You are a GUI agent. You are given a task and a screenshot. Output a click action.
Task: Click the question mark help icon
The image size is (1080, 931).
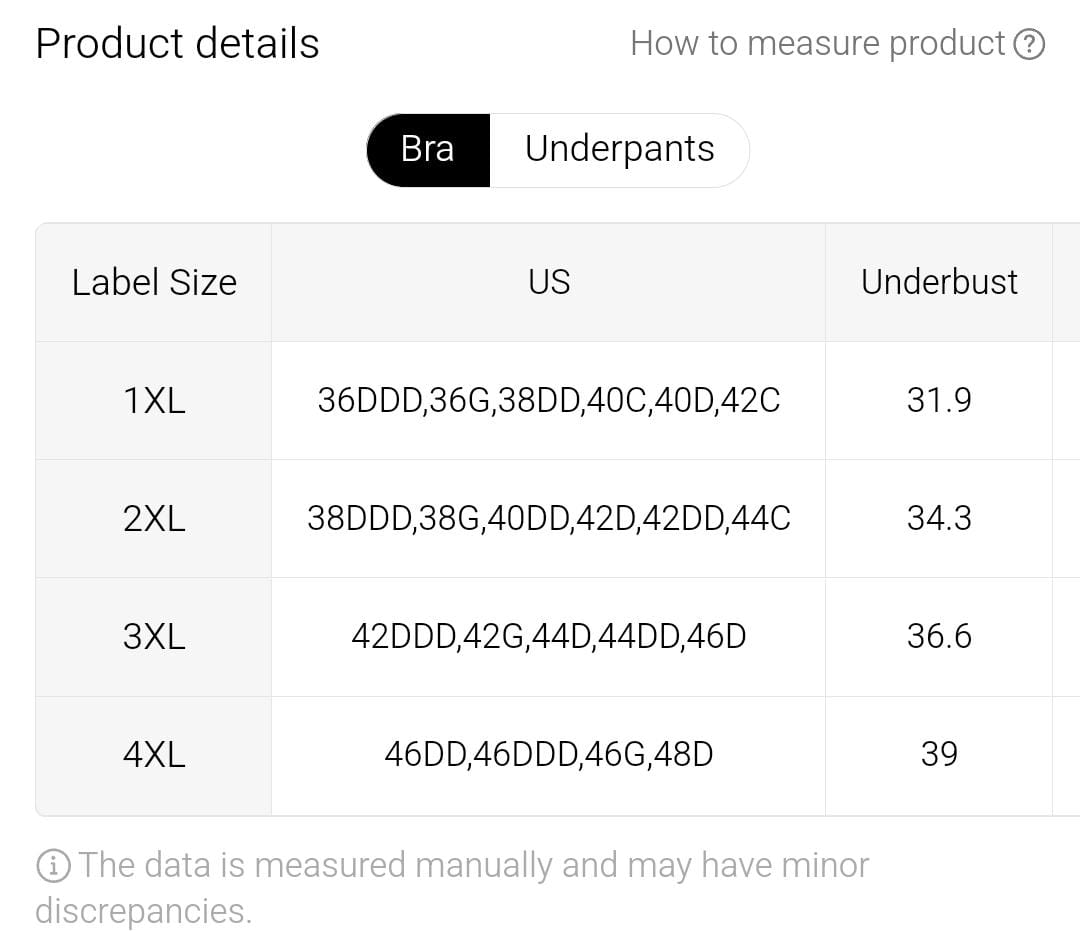pyautogui.click(x=1029, y=44)
